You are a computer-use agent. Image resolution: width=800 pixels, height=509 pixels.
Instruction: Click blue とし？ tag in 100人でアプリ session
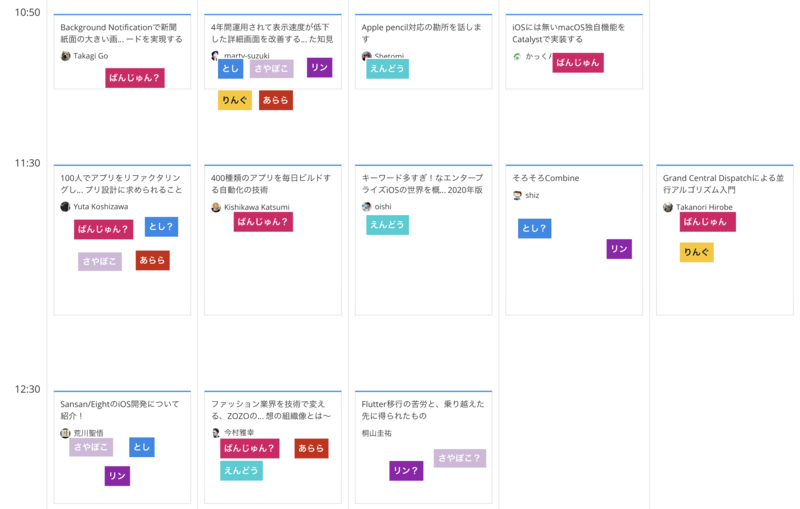coord(161,226)
